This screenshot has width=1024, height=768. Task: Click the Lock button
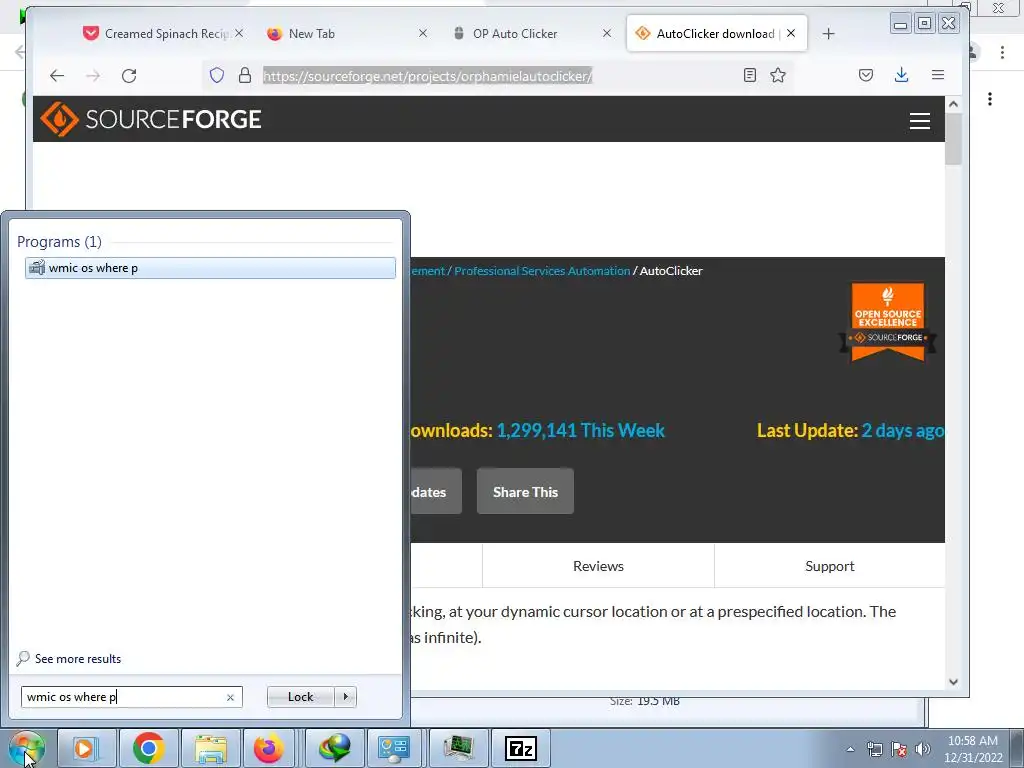coord(300,697)
